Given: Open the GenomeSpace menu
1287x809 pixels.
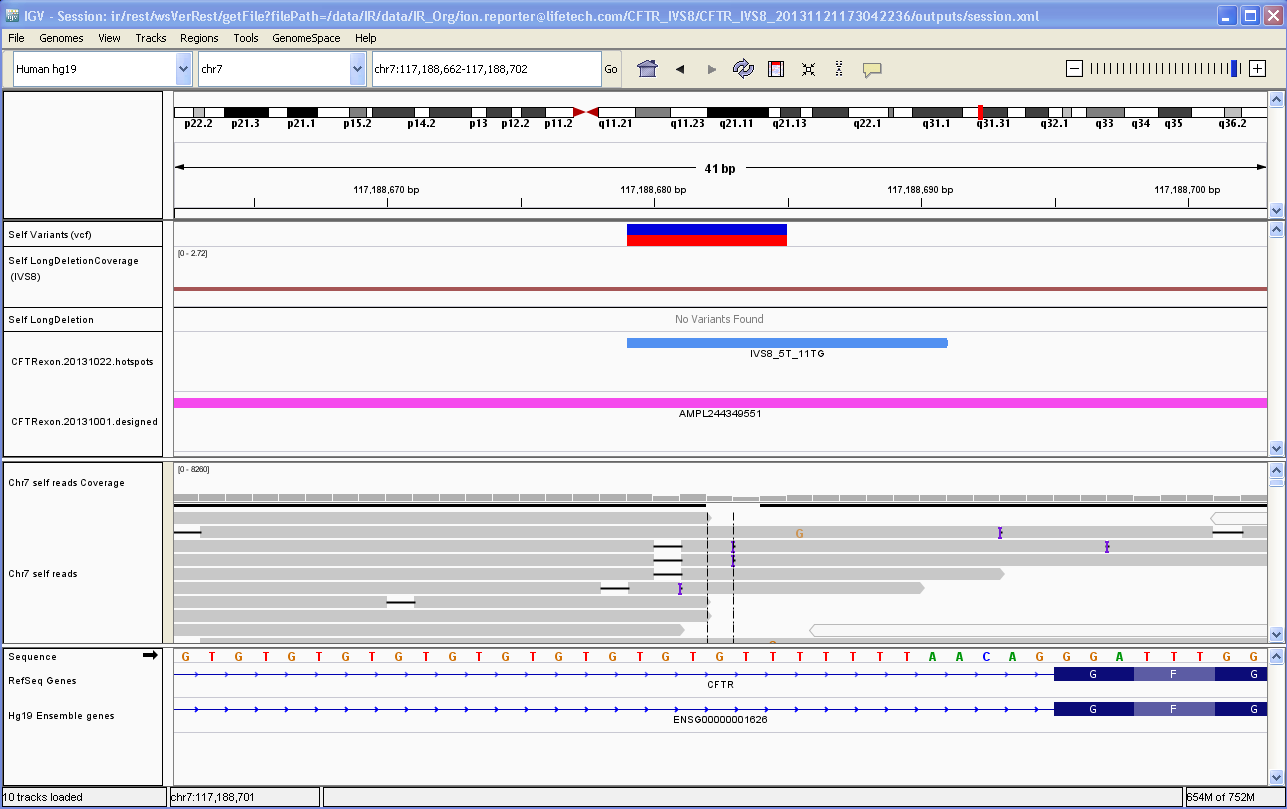Looking at the screenshot, I should [x=306, y=38].
